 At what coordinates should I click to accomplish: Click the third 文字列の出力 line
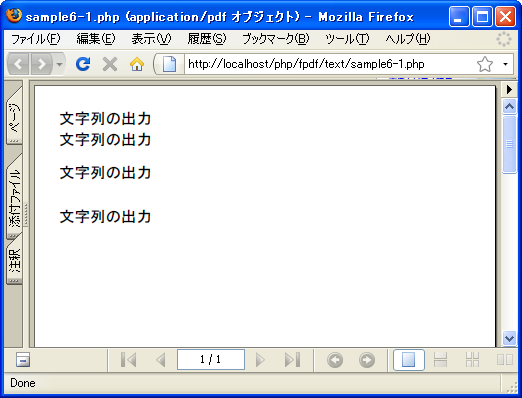105,173
